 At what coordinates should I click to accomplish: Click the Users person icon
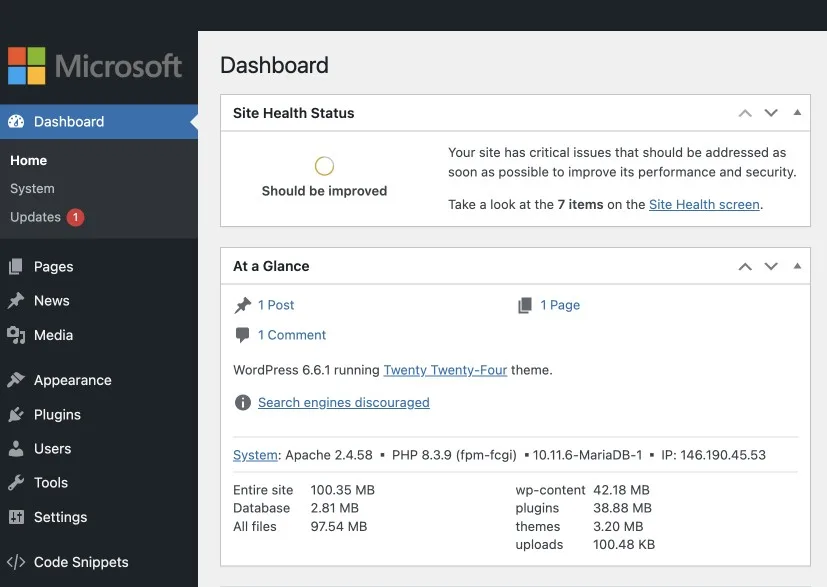coord(16,449)
